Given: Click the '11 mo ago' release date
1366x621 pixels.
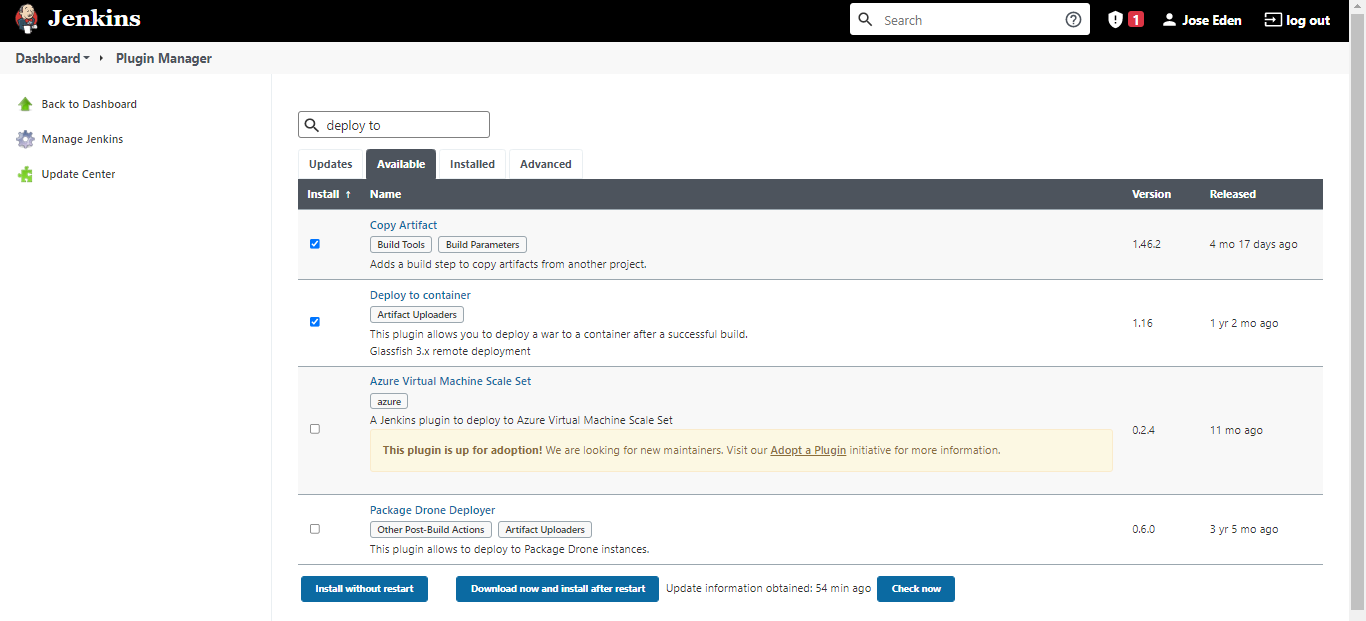Looking at the screenshot, I should pyautogui.click(x=1236, y=430).
